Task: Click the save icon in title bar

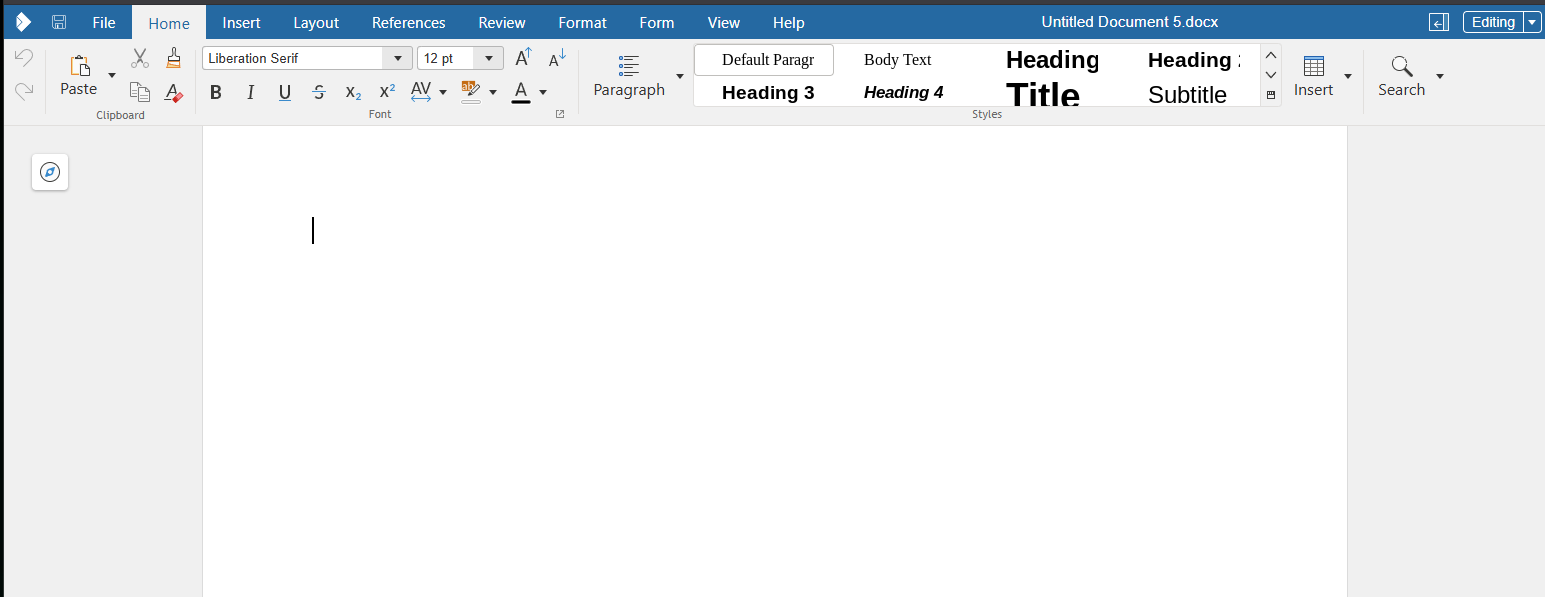Action: pos(59,21)
